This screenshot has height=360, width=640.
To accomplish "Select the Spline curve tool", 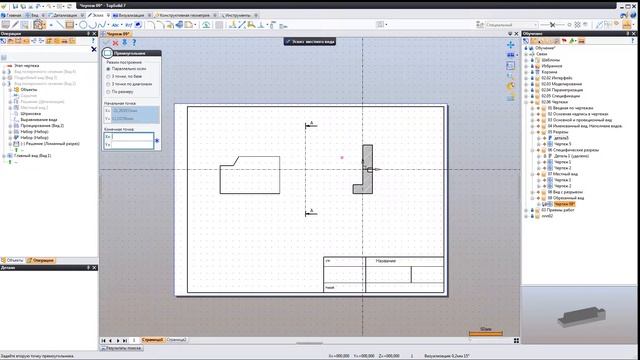I will [102, 25].
